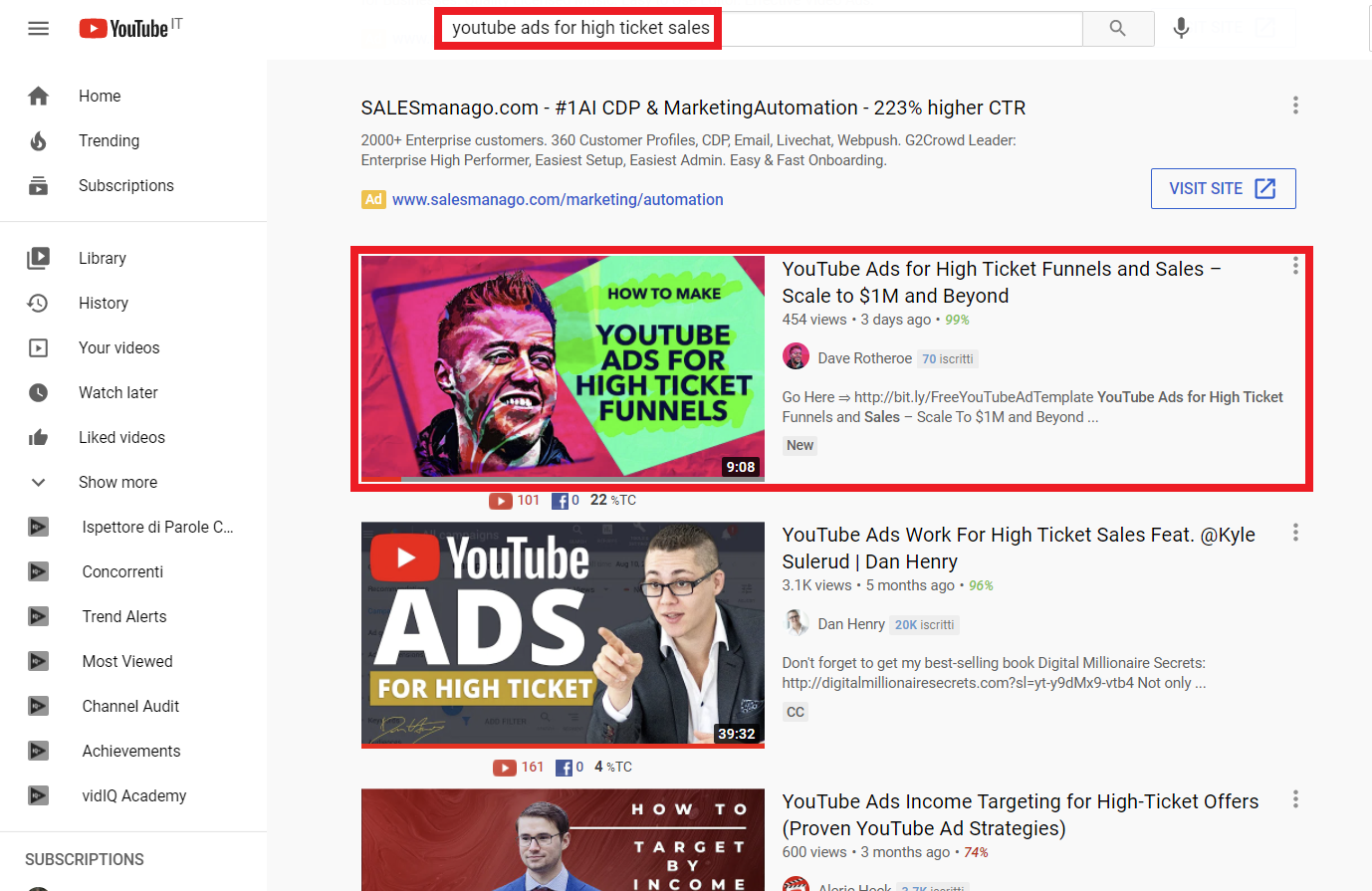Click SALESmanago ad title
The width and height of the screenshot is (1372, 891).
693,108
